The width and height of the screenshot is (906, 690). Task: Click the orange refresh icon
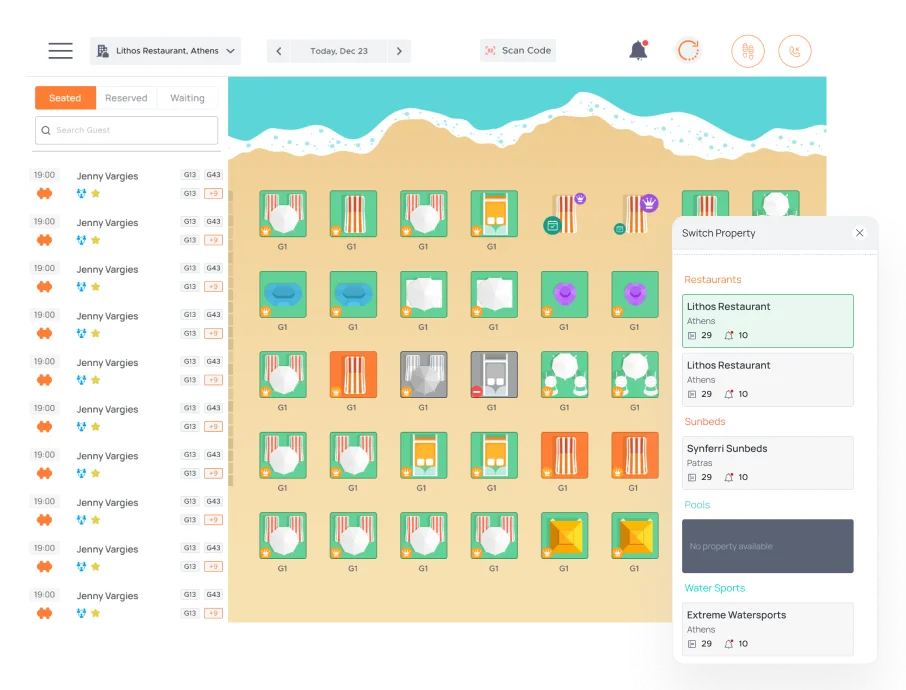tap(688, 50)
